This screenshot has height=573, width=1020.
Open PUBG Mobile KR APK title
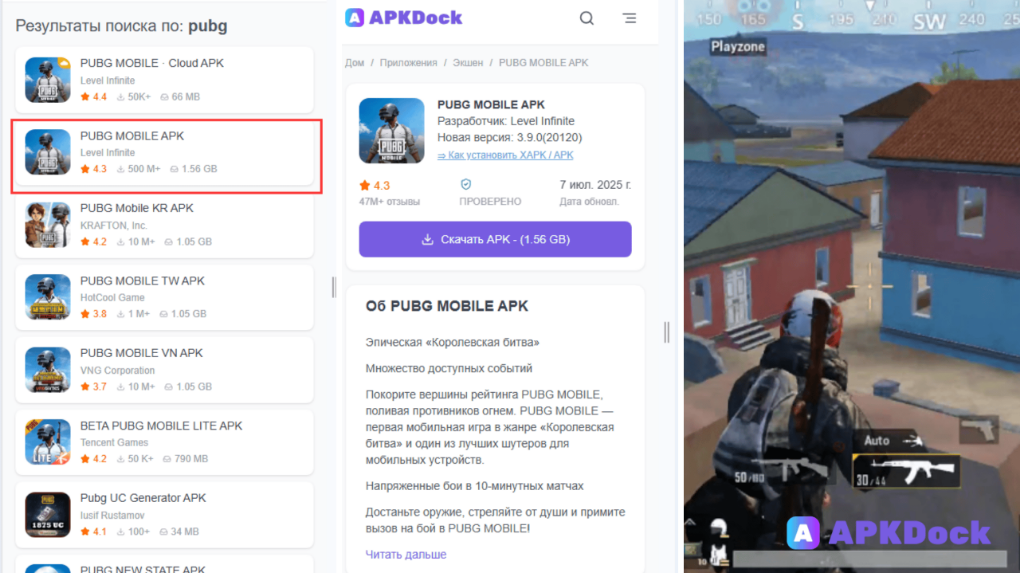pos(137,208)
